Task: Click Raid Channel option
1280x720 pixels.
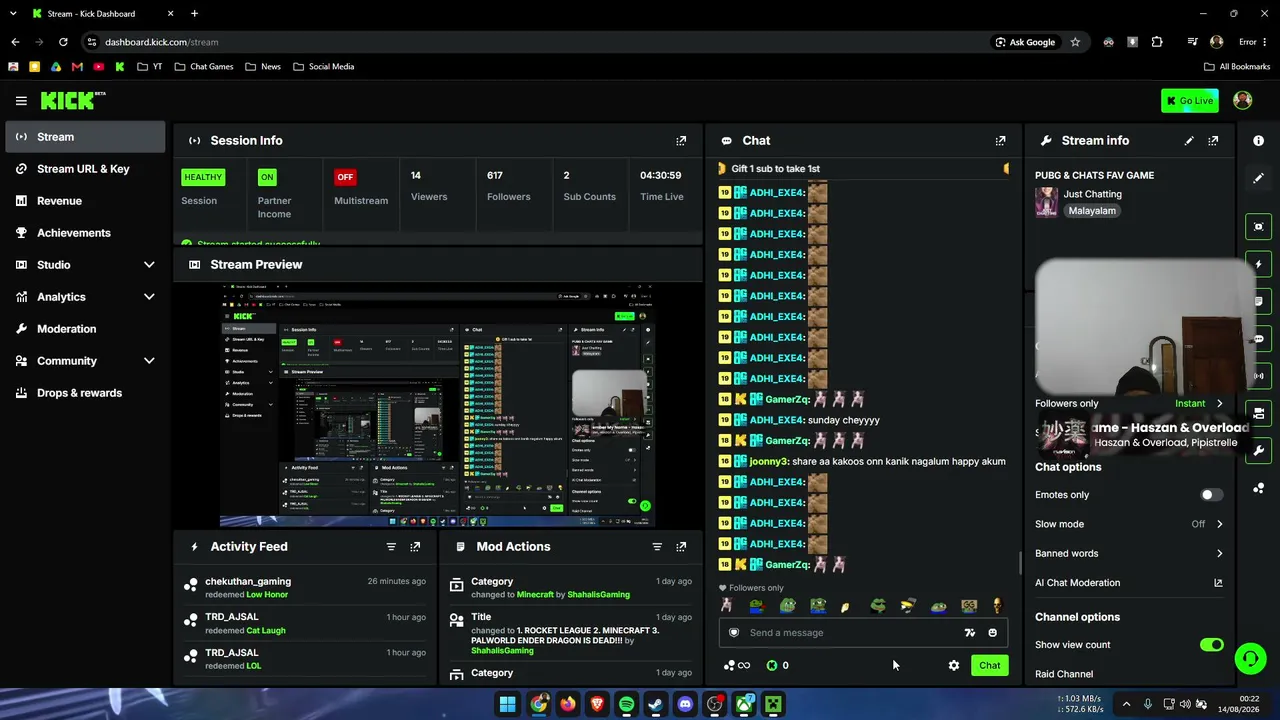Action: [1064, 674]
